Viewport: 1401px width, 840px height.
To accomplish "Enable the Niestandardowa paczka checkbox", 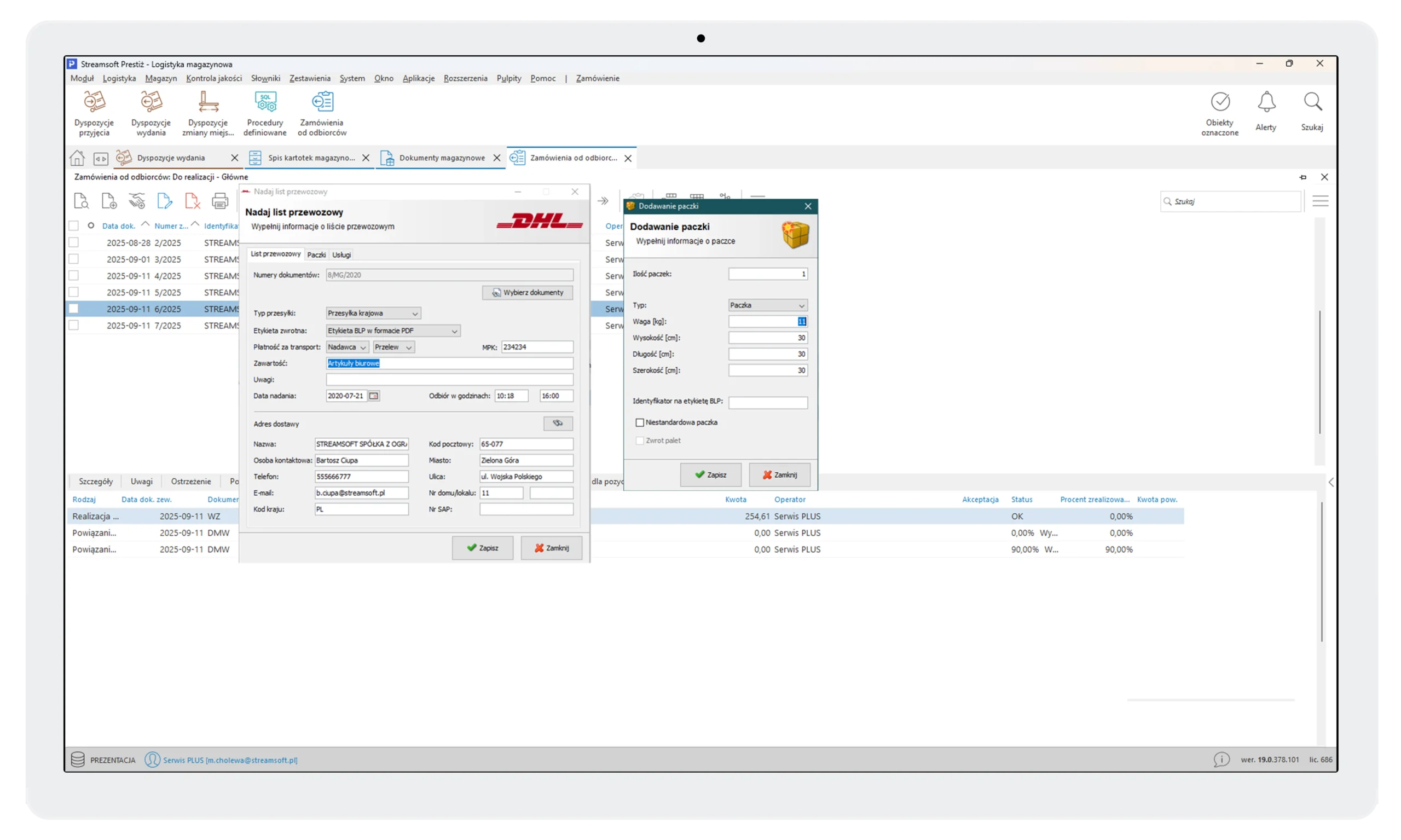I will tap(640, 422).
